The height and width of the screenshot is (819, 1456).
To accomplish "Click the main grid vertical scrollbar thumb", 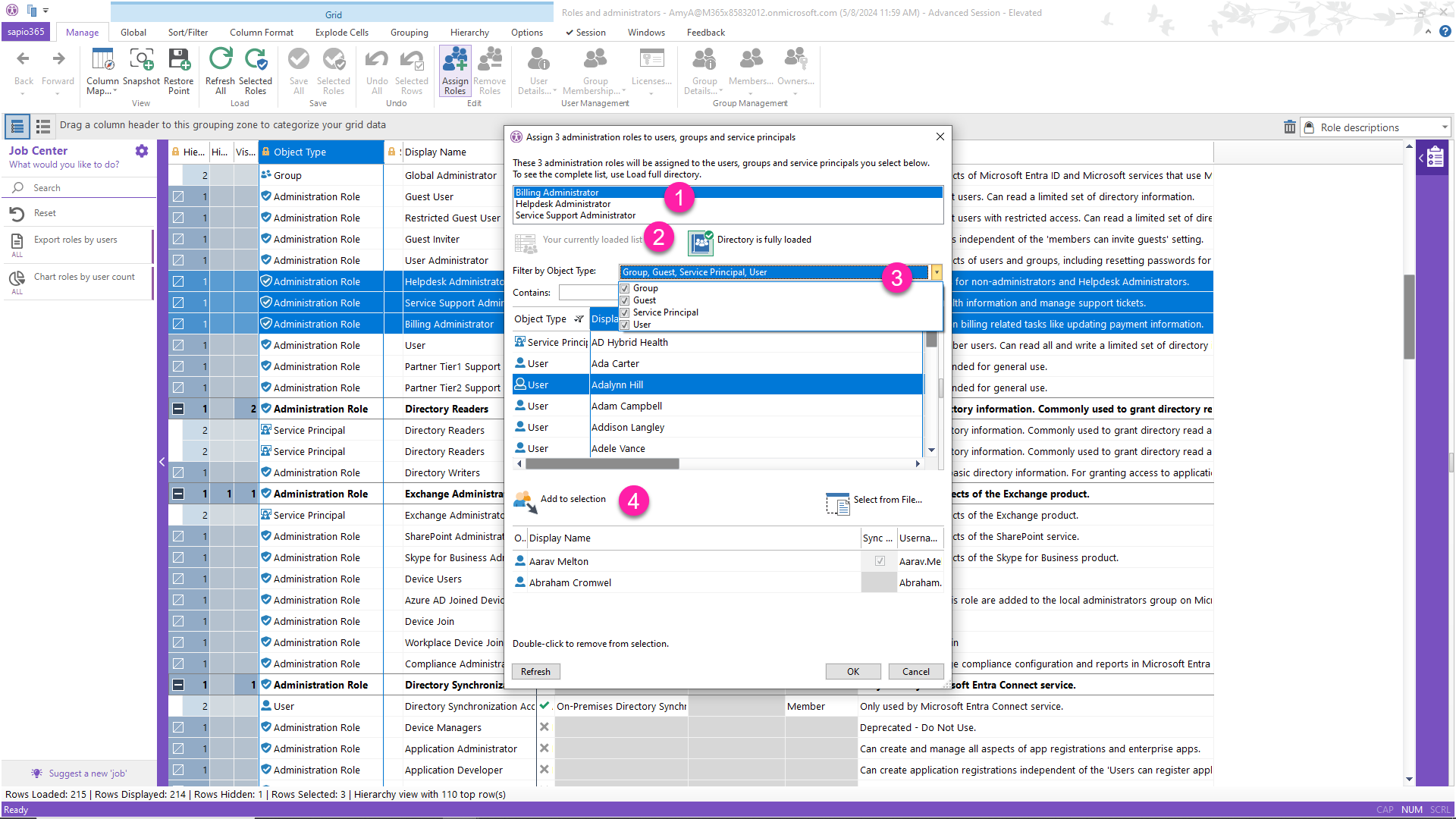I will pyautogui.click(x=1409, y=316).
